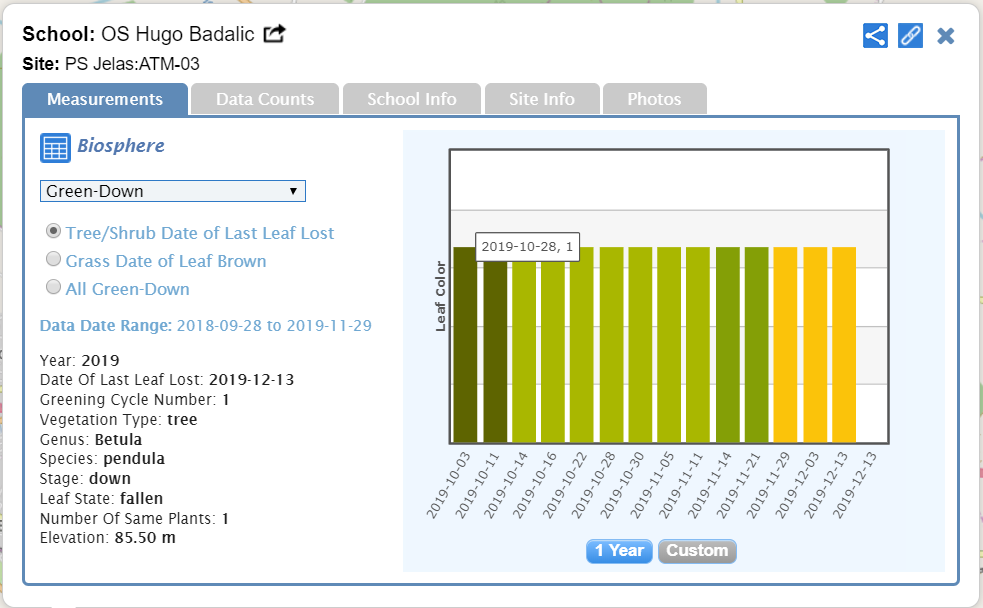This screenshot has width=983, height=608.
Task: Select Grass Date of Leaf Brown option
Action: [54, 260]
